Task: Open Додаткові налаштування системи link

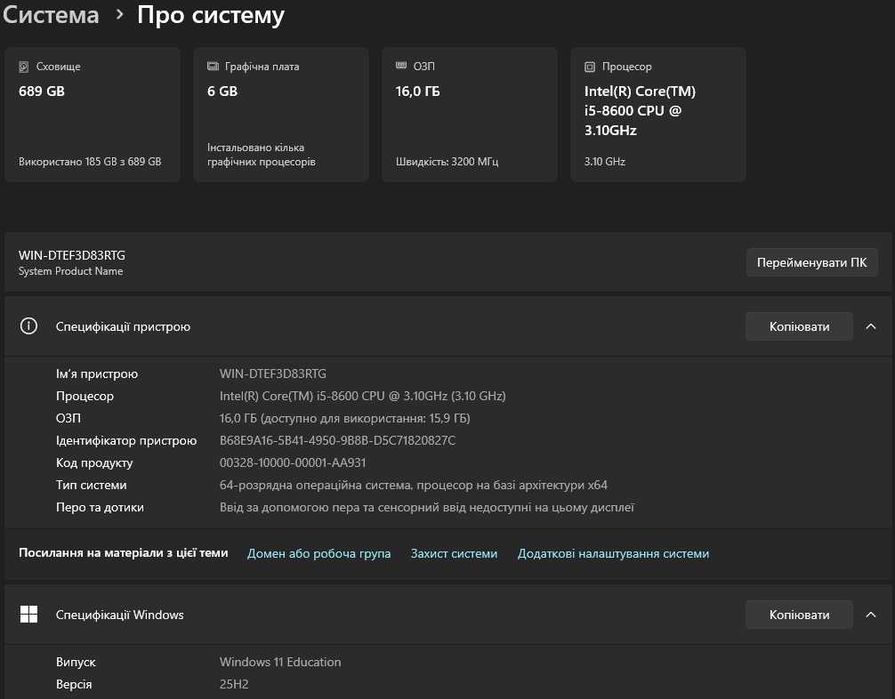Action: (x=613, y=553)
